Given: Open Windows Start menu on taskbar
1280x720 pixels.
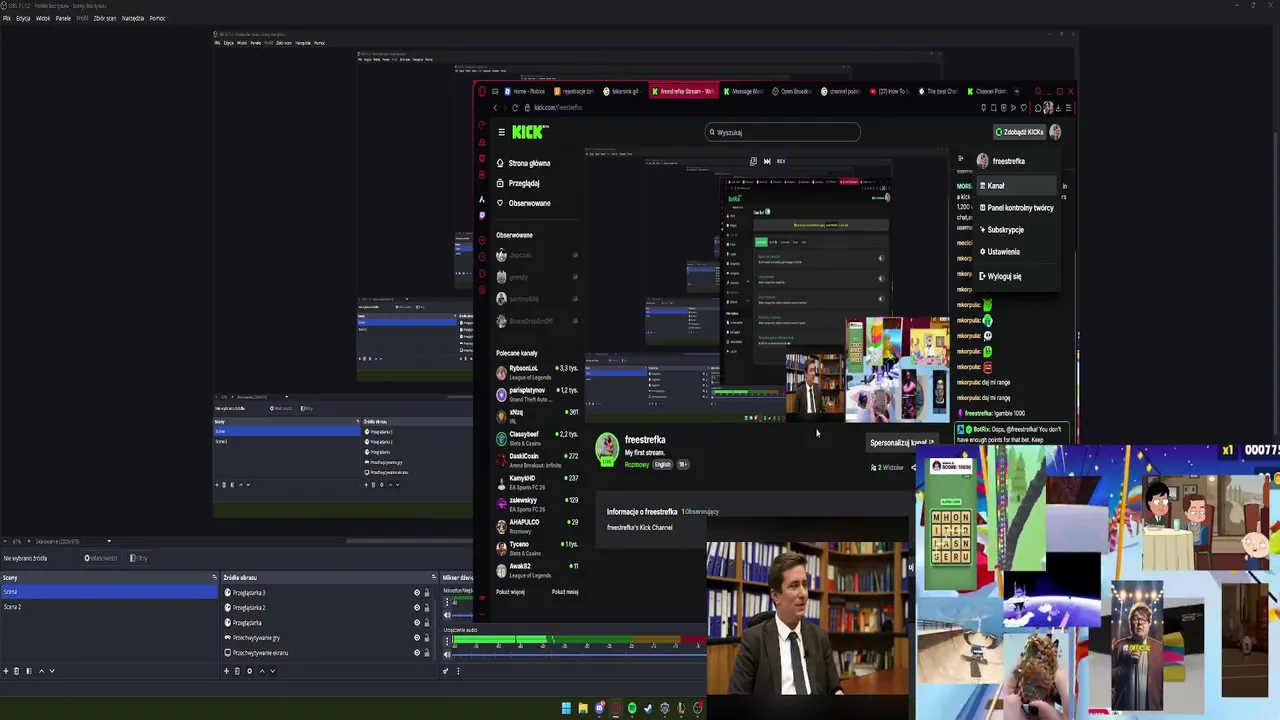Looking at the screenshot, I should point(566,708).
